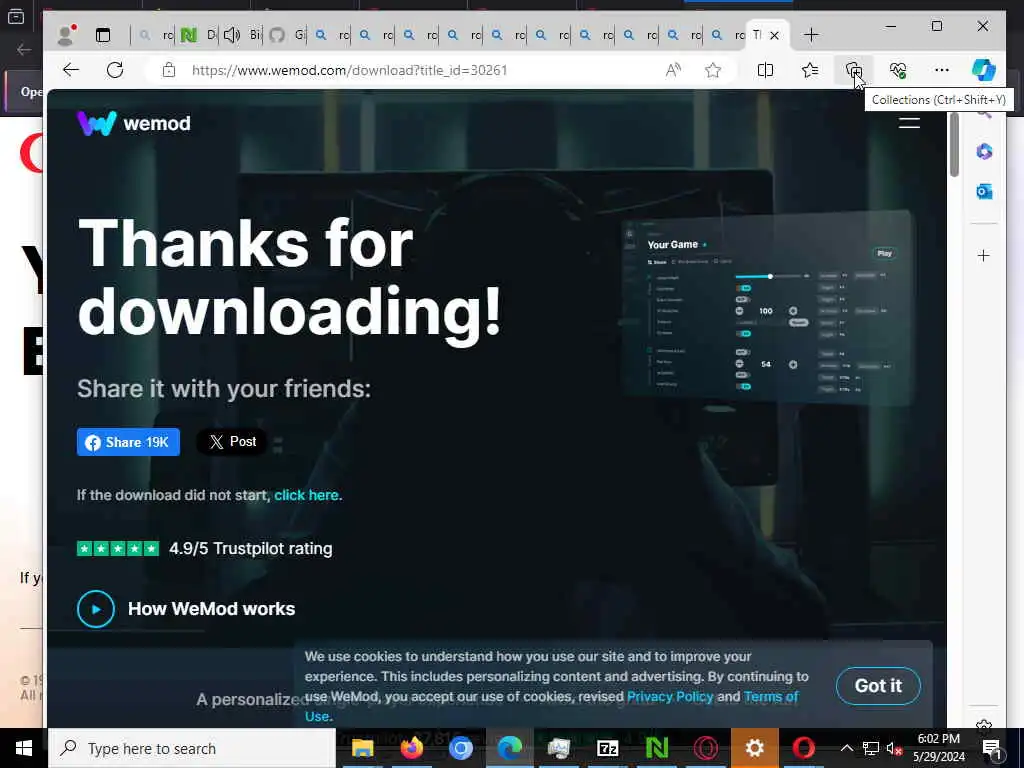Viewport: 1024px width, 768px height.
Task: Click the muted volume tray icon
Action: pyautogui.click(x=895, y=748)
